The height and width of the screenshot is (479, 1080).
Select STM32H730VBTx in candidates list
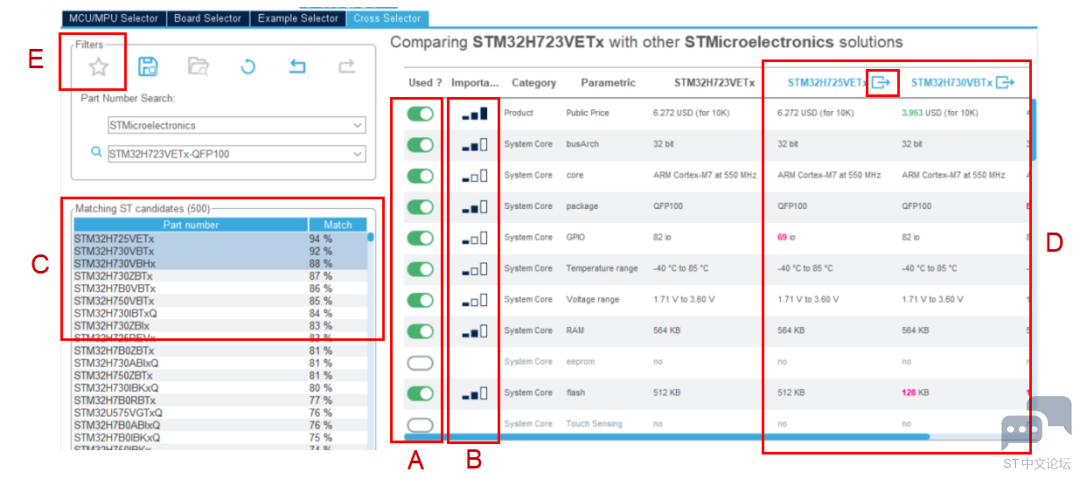pos(220,251)
